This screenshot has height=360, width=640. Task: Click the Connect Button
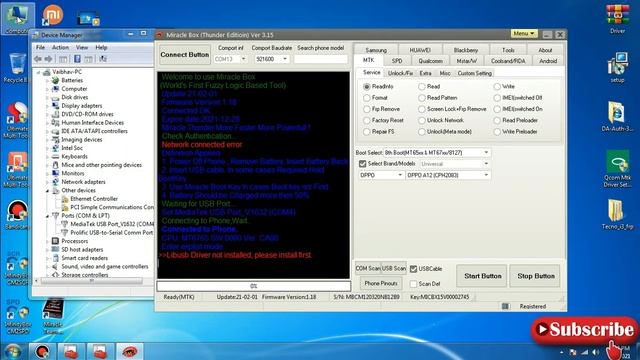tap(184, 55)
